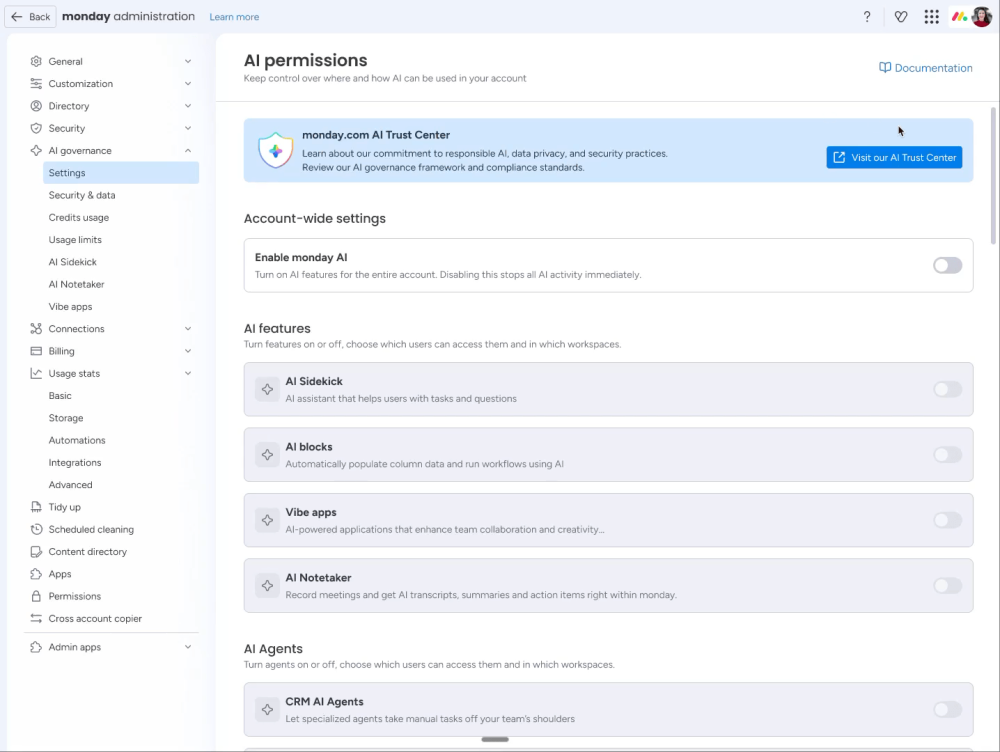Open the user profile avatar
The image size is (1000, 752).
[981, 17]
